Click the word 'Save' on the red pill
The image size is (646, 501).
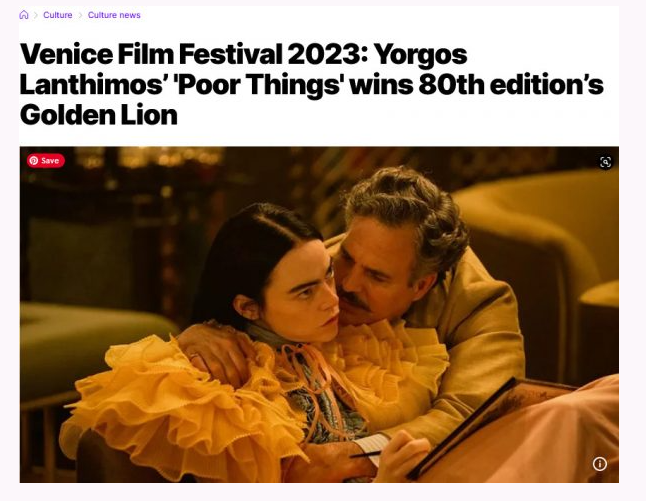[x=50, y=161]
